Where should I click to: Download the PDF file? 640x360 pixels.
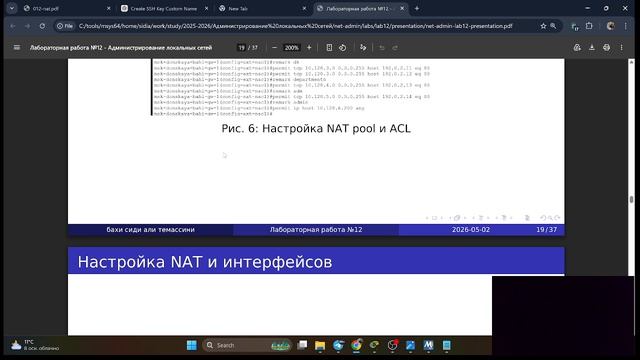pos(591,48)
